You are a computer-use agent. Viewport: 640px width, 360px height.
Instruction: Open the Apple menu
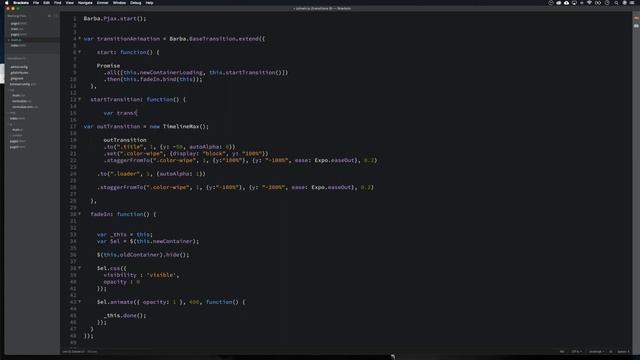(x=7, y=3)
